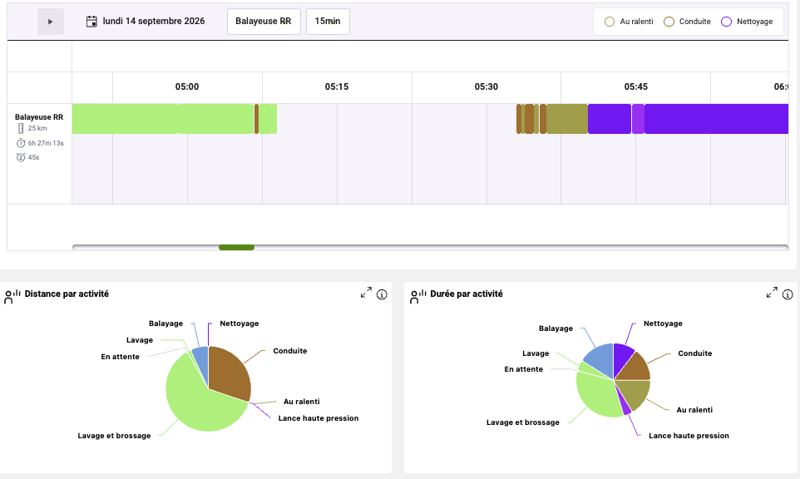Click the date lundi 14 septembre 2026
This screenshot has height=479, width=800.
click(x=154, y=21)
